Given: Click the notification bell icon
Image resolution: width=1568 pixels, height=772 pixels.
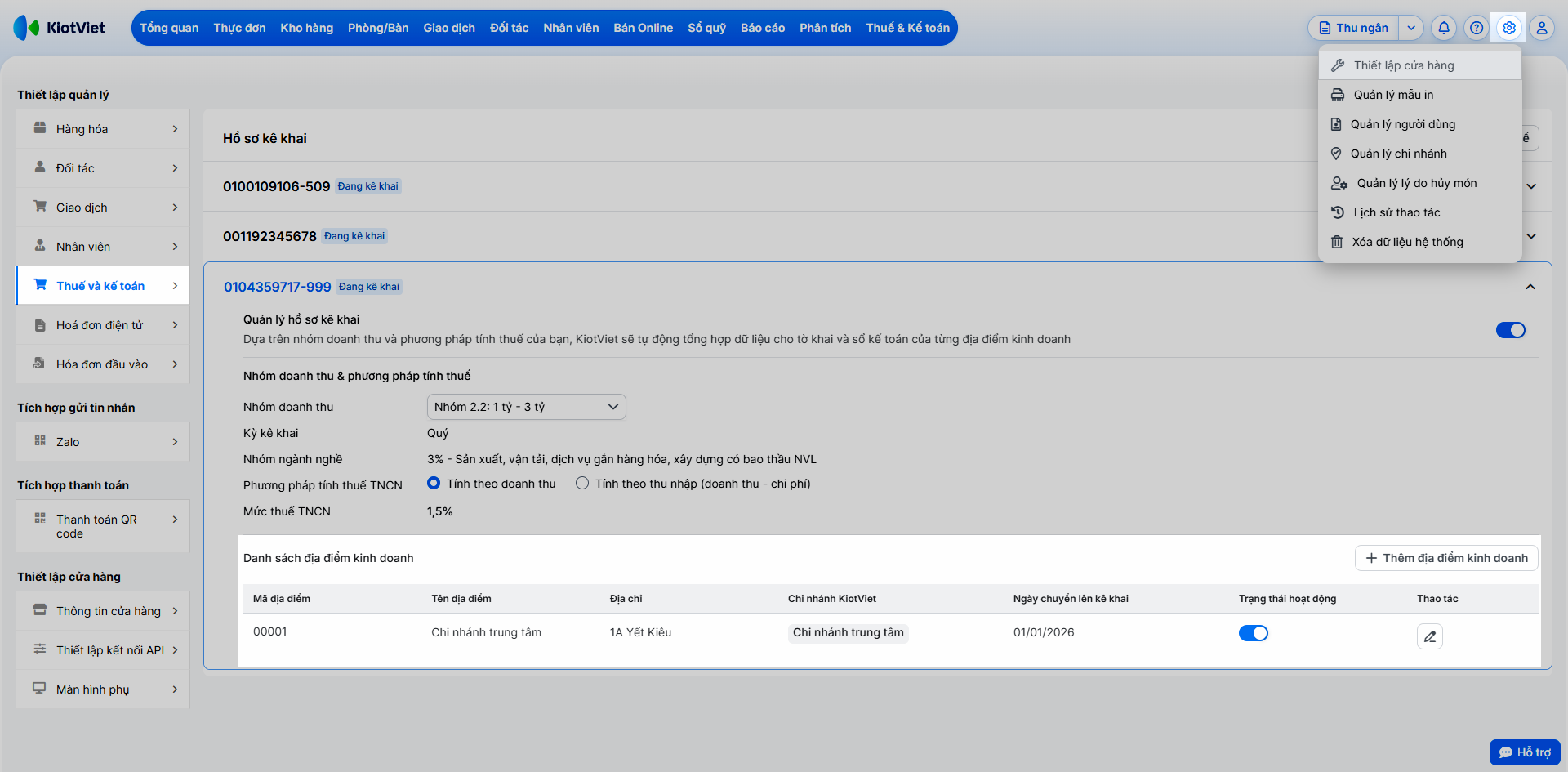Looking at the screenshot, I should click(x=1443, y=28).
